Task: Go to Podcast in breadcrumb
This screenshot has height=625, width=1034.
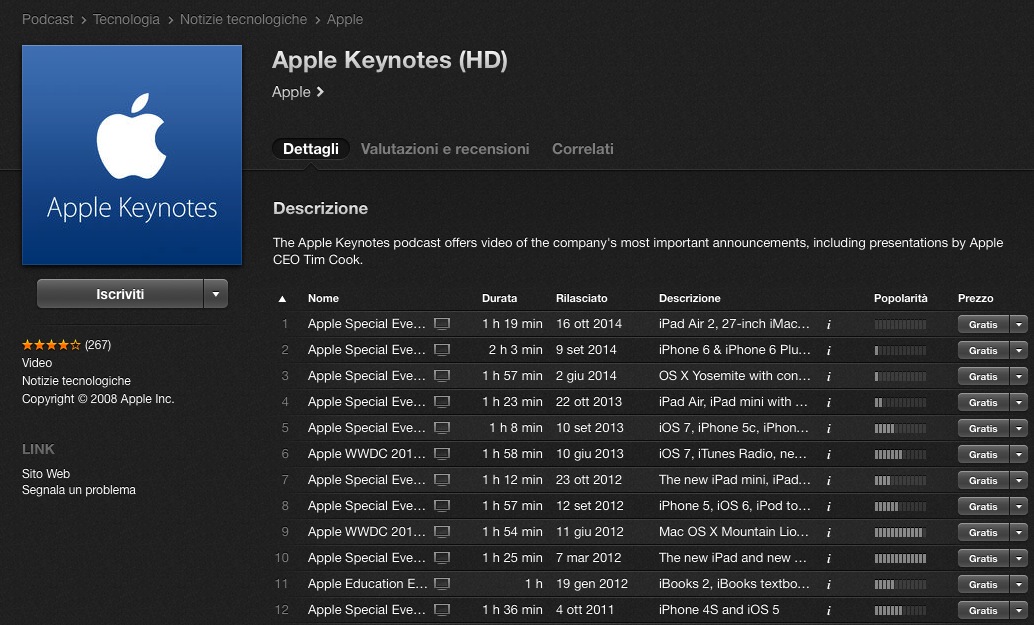Action: [x=47, y=20]
